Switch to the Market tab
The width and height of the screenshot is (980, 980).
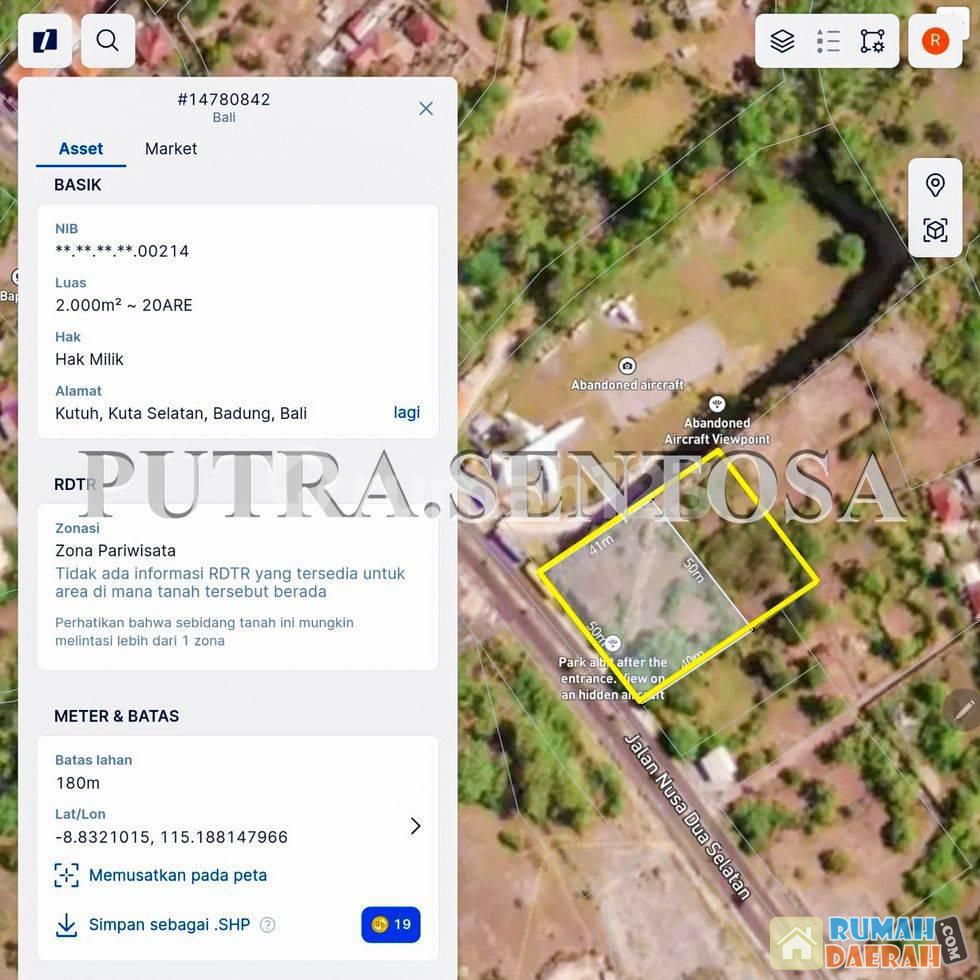[171, 149]
